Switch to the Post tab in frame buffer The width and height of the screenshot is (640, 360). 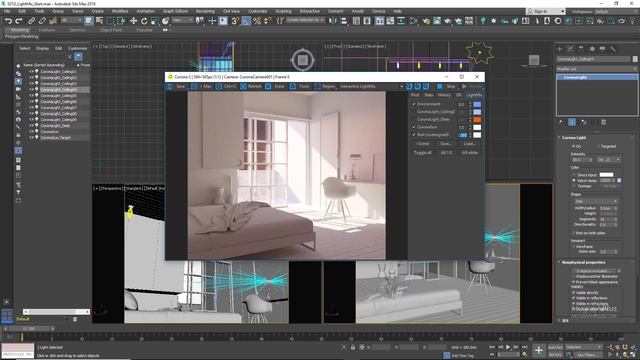[415, 95]
